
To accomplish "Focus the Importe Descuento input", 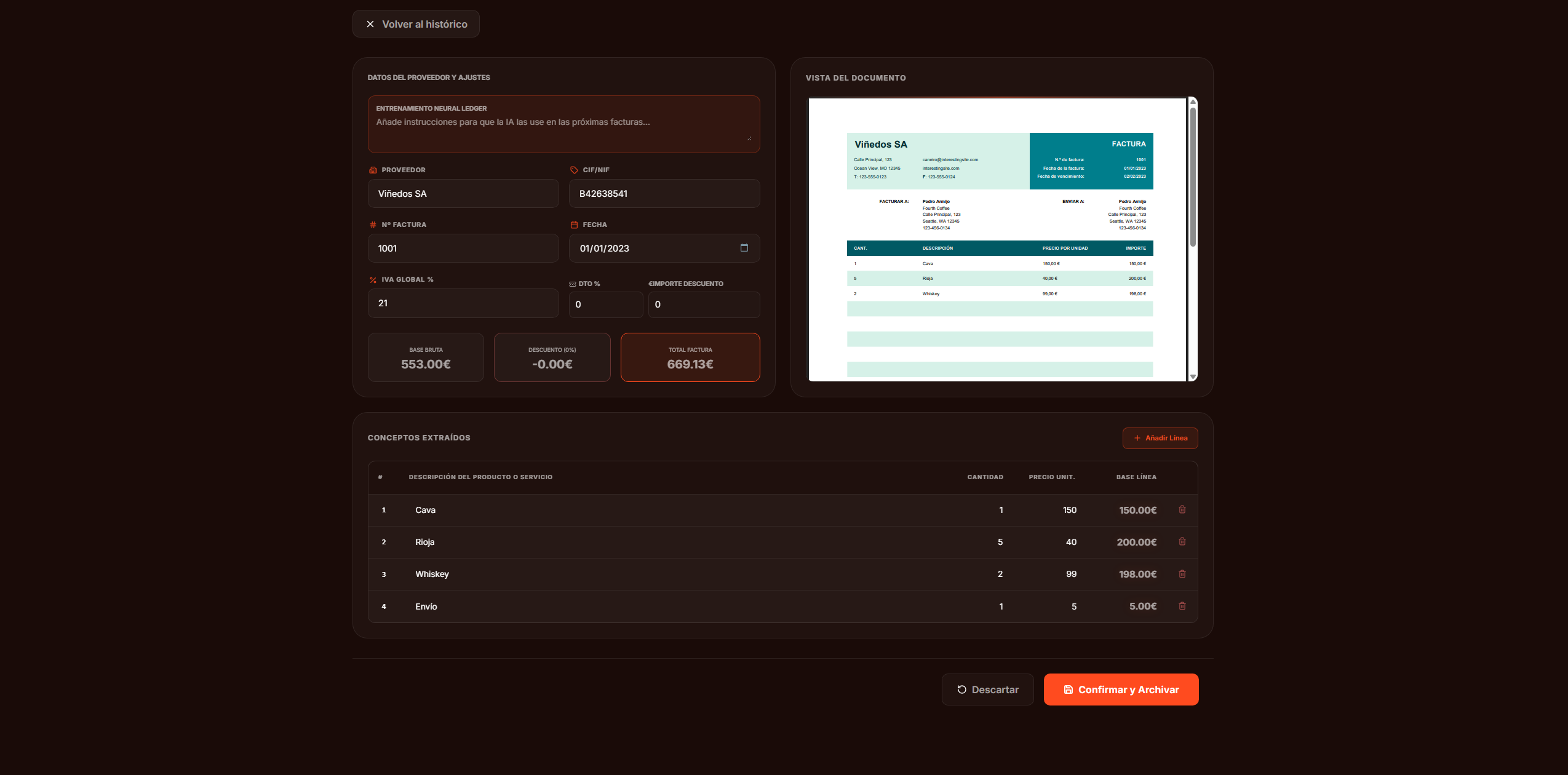I will click(x=703, y=304).
